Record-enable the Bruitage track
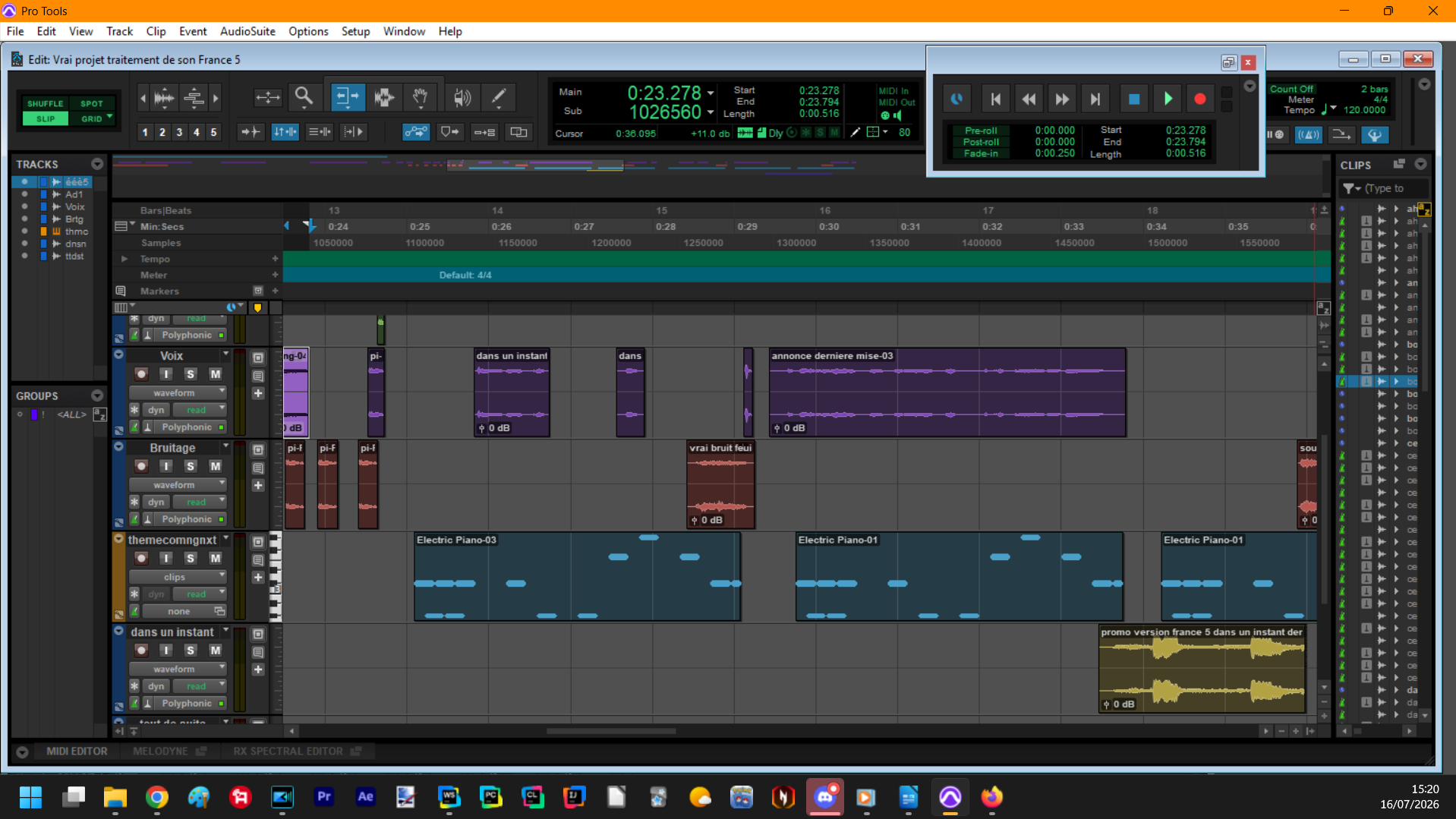Viewport: 1456px width, 819px height. pyautogui.click(x=141, y=466)
